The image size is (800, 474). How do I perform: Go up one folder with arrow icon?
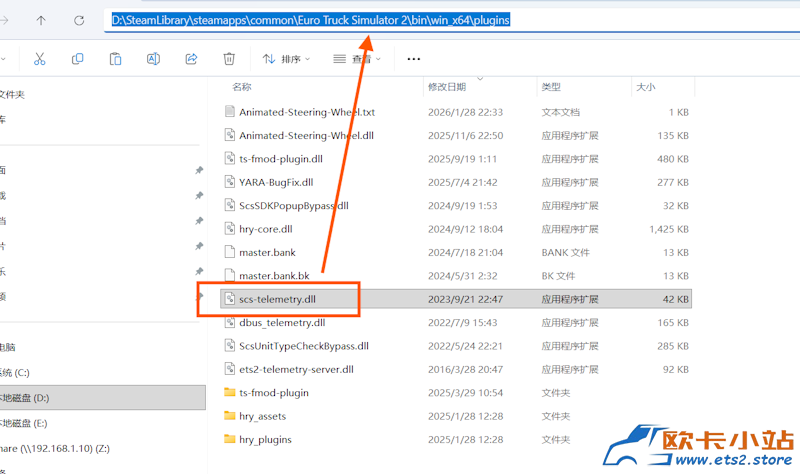click(41, 20)
